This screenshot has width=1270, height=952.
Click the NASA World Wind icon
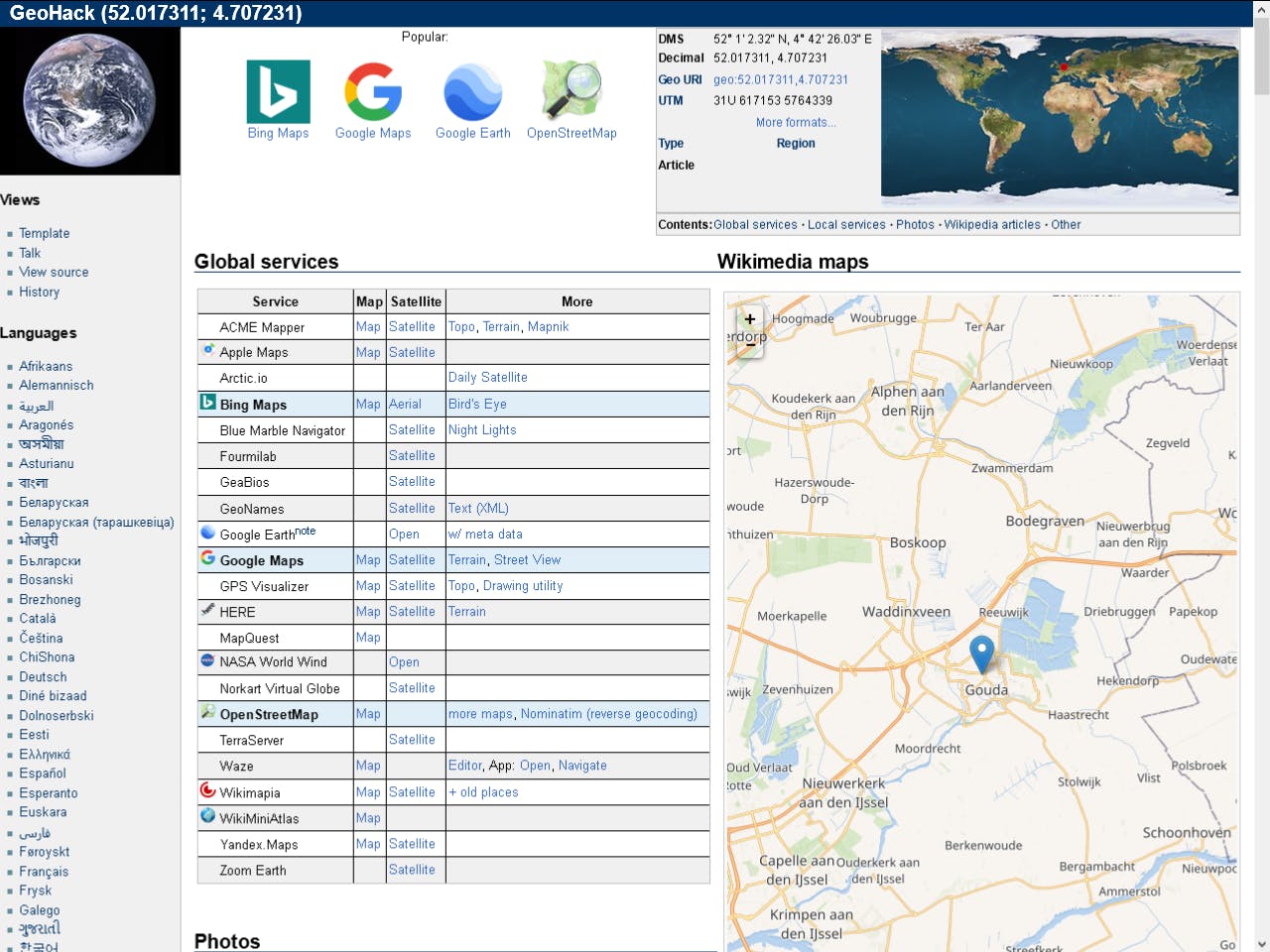point(207,660)
